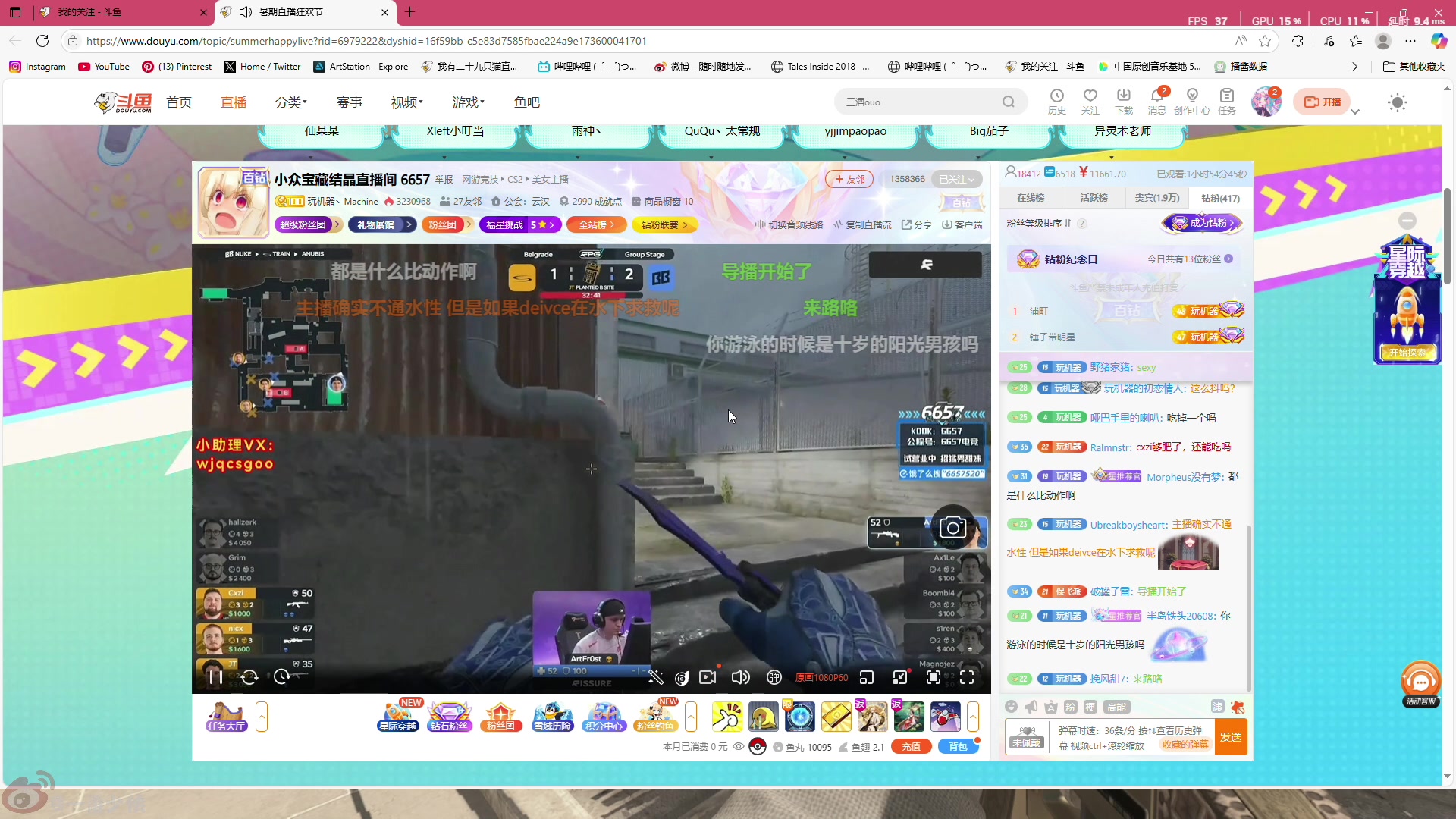Pause the live stream video

click(x=215, y=677)
